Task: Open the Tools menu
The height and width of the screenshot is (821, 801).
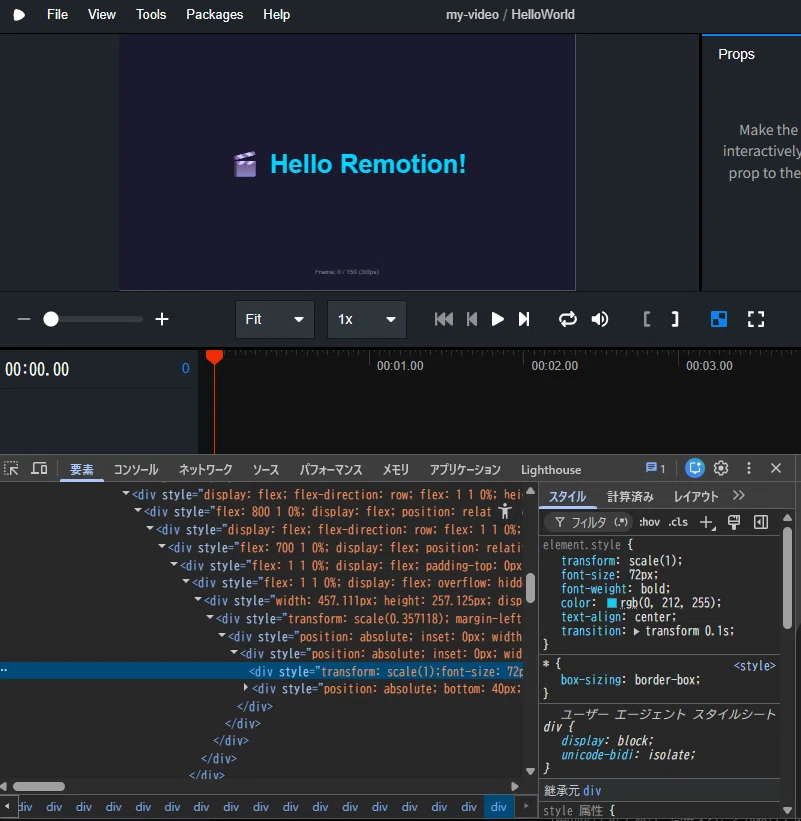Action: [151, 15]
